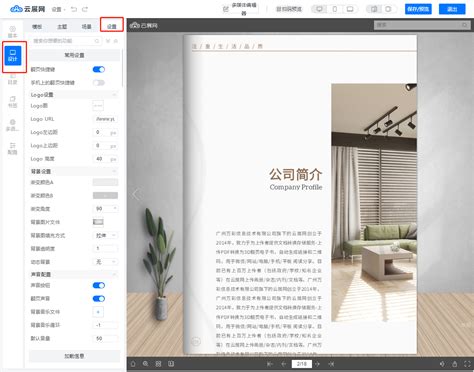Screen dimensions: 474x372
Task: Click the 背景音乐文件 plus upload box
Action: (x=98, y=312)
